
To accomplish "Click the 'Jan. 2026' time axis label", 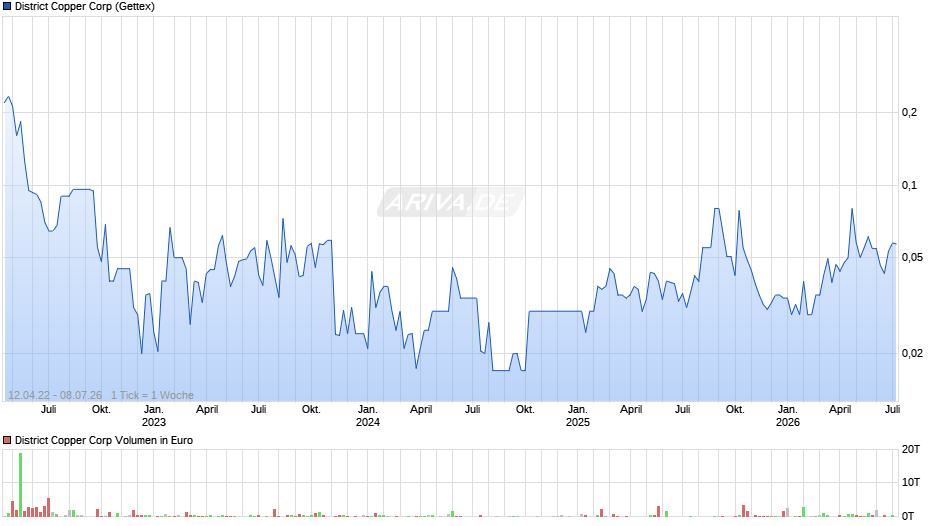I will click(787, 416).
